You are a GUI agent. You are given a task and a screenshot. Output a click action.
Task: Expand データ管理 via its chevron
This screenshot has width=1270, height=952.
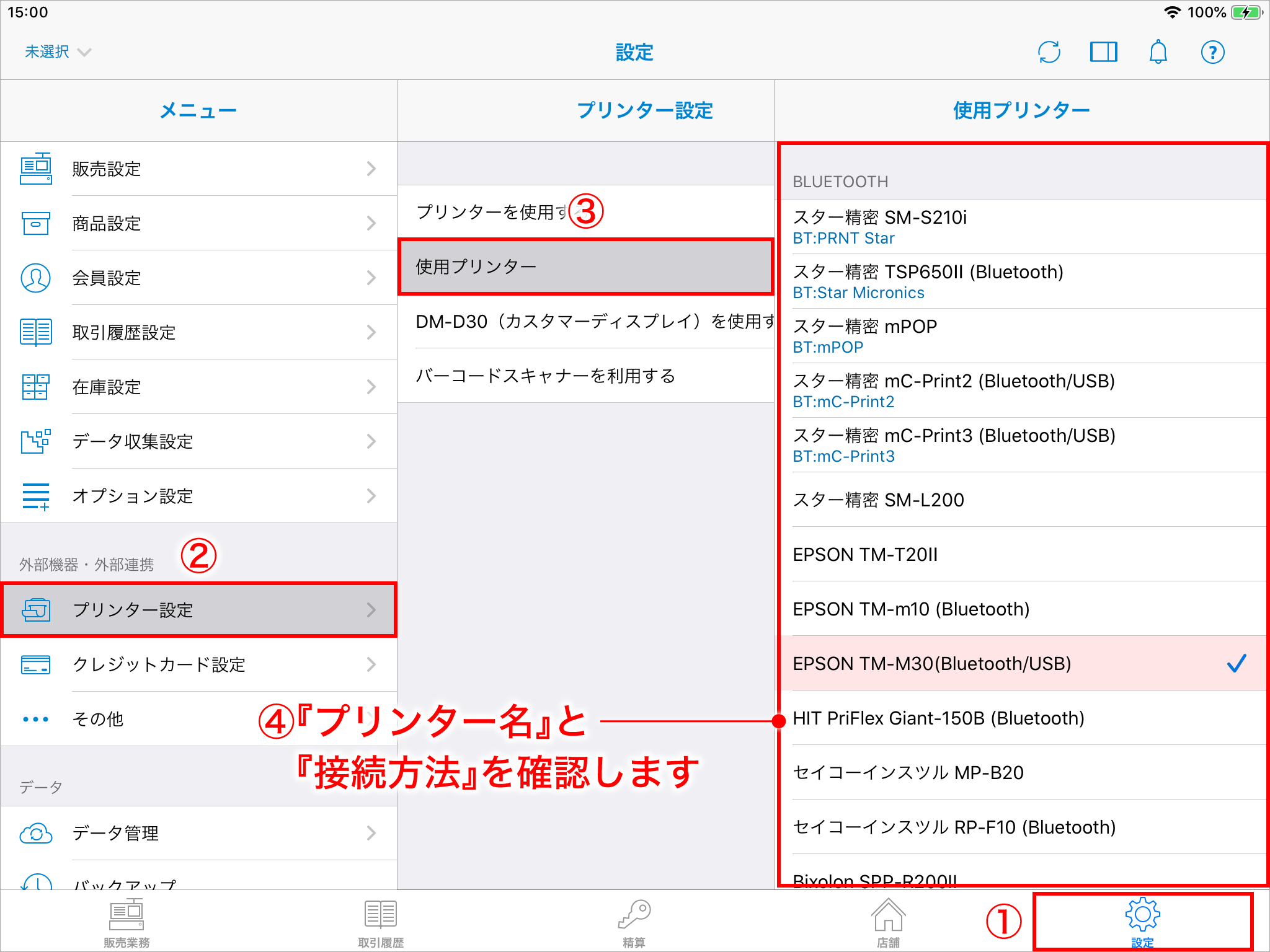tap(371, 833)
